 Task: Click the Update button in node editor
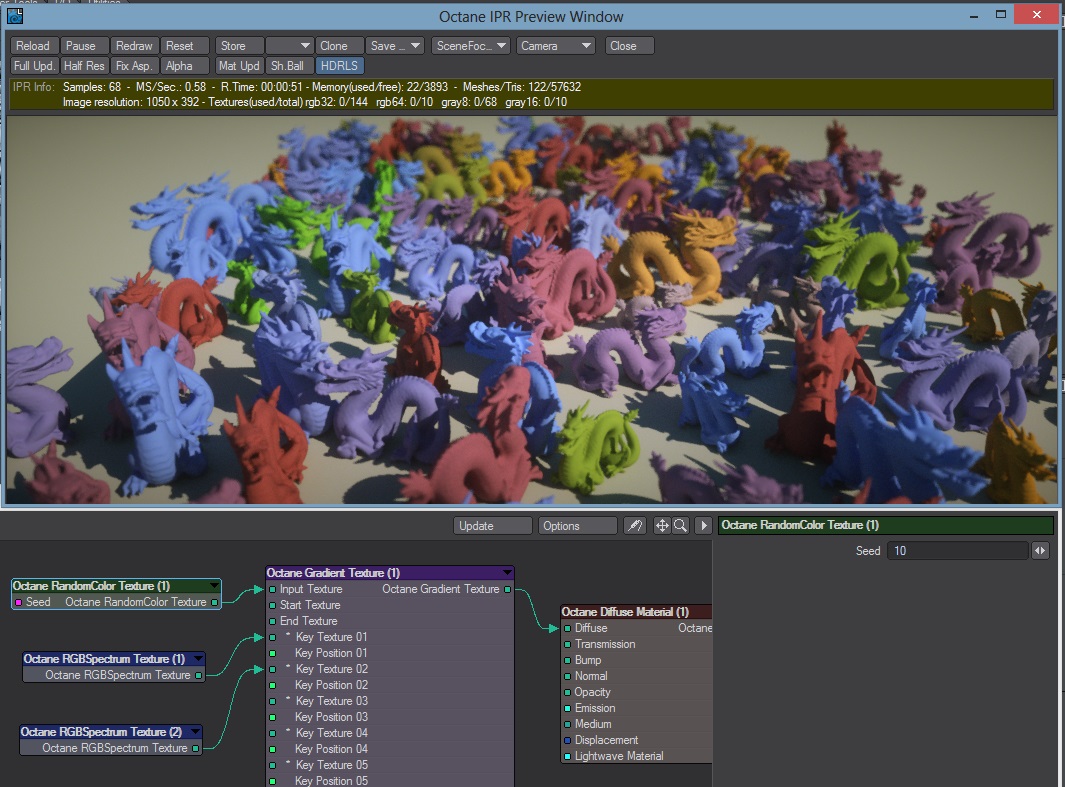(492, 526)
